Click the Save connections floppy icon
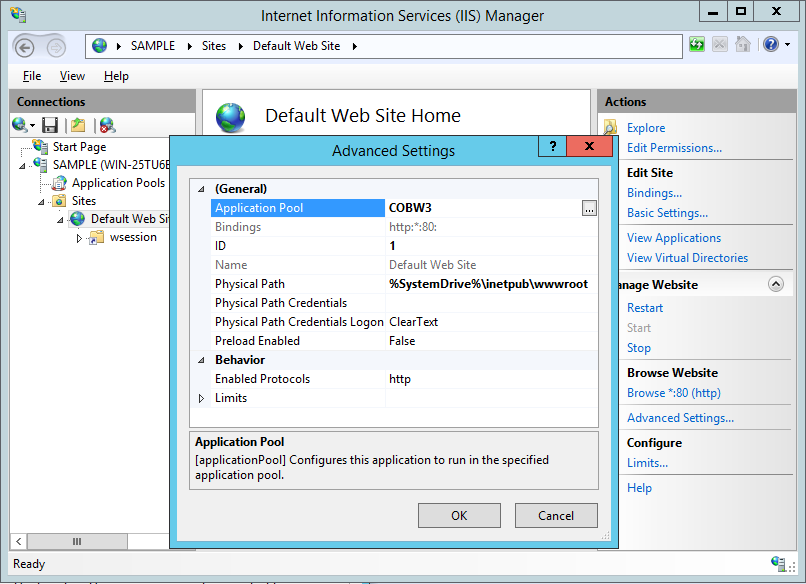The width and height of the screenshot is (806, 584). (x=50, y=125)
